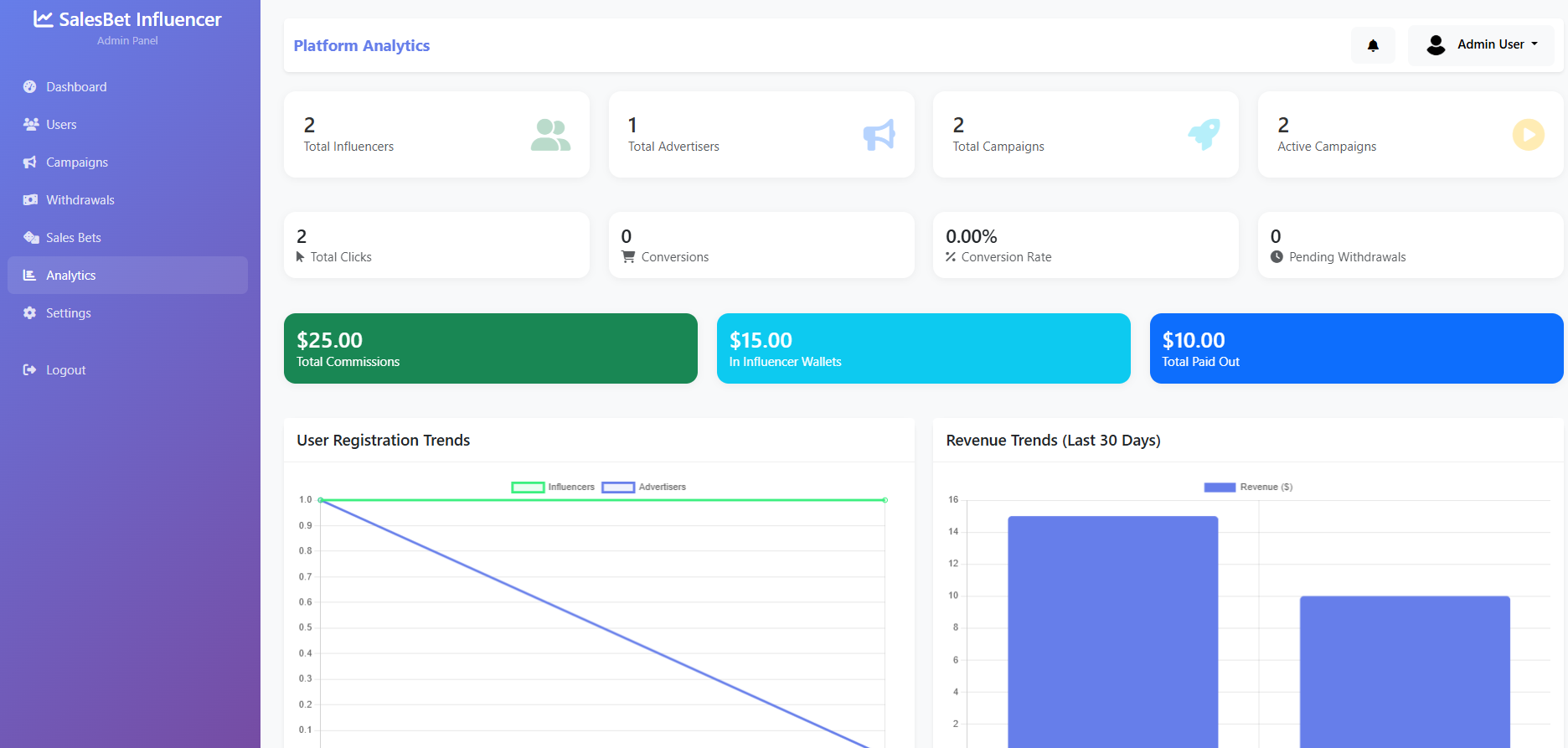Click the Pending Withdrawals label
The width and height of the screenshot is (1568, 748).
coord(1347,257)
